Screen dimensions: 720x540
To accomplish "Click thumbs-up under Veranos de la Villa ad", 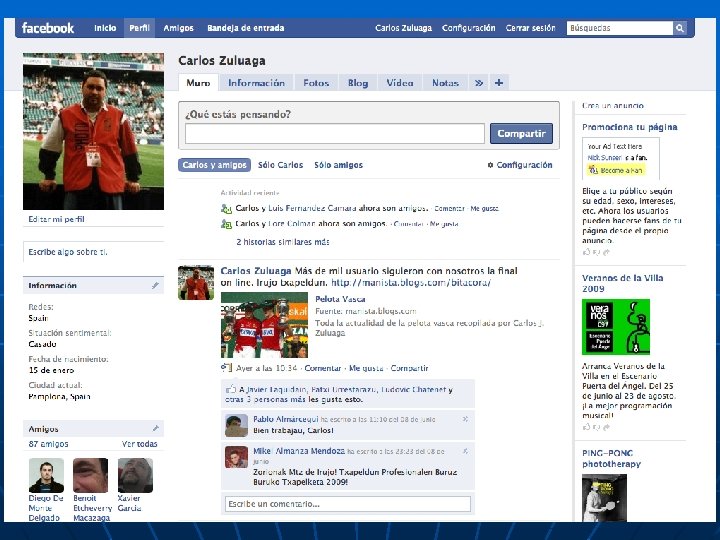I will tap(586, 427).
